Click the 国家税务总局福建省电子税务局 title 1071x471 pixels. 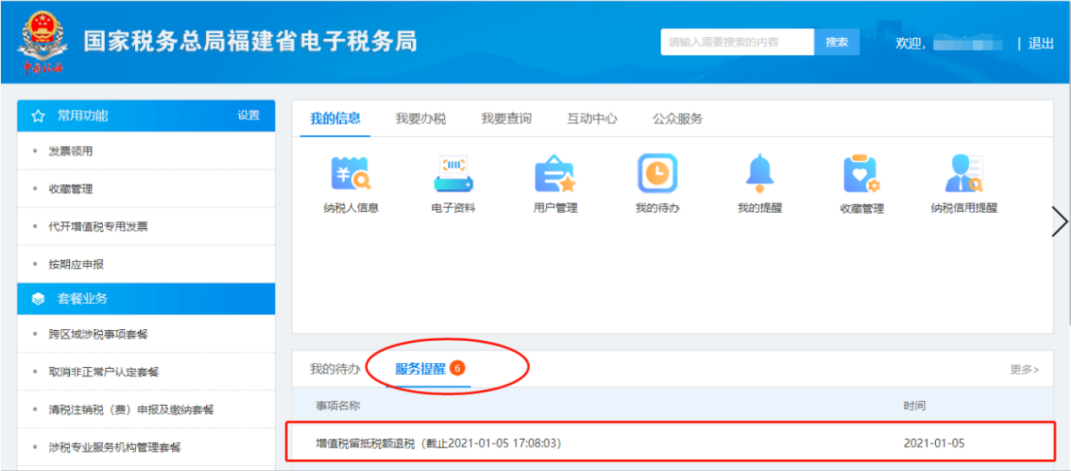[250, 42]
